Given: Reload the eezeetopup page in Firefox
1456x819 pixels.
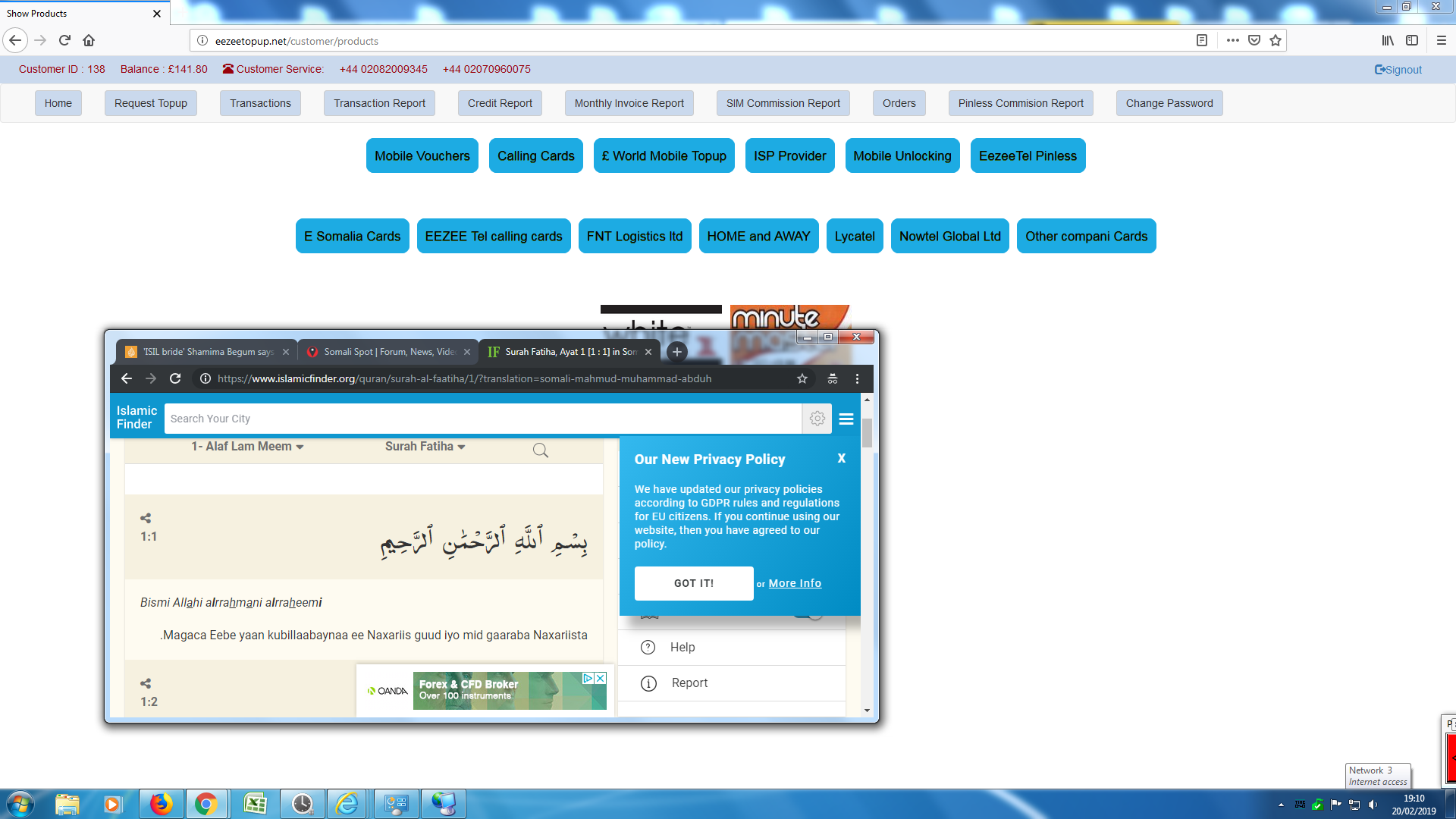Looking at the screenshot, I should pos(64,40).
